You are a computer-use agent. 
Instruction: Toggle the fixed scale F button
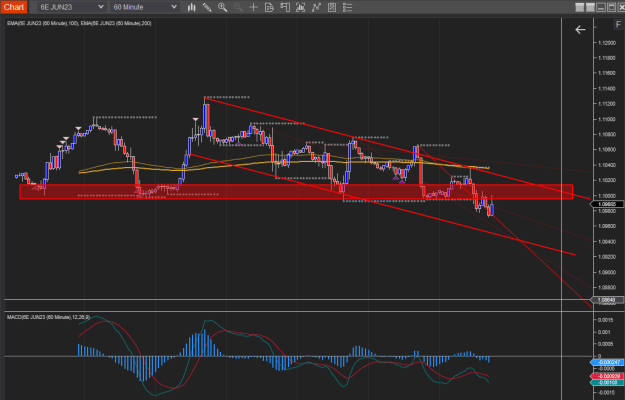(x=618, y=25)
